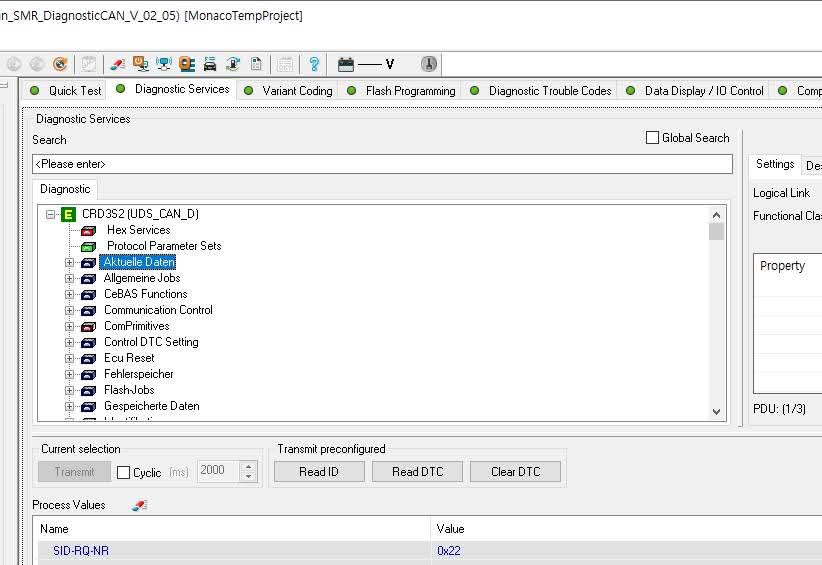Click the blue network topology toolbar icon
822x565 pixels.
pyautogui.click(x=164, y=64)
